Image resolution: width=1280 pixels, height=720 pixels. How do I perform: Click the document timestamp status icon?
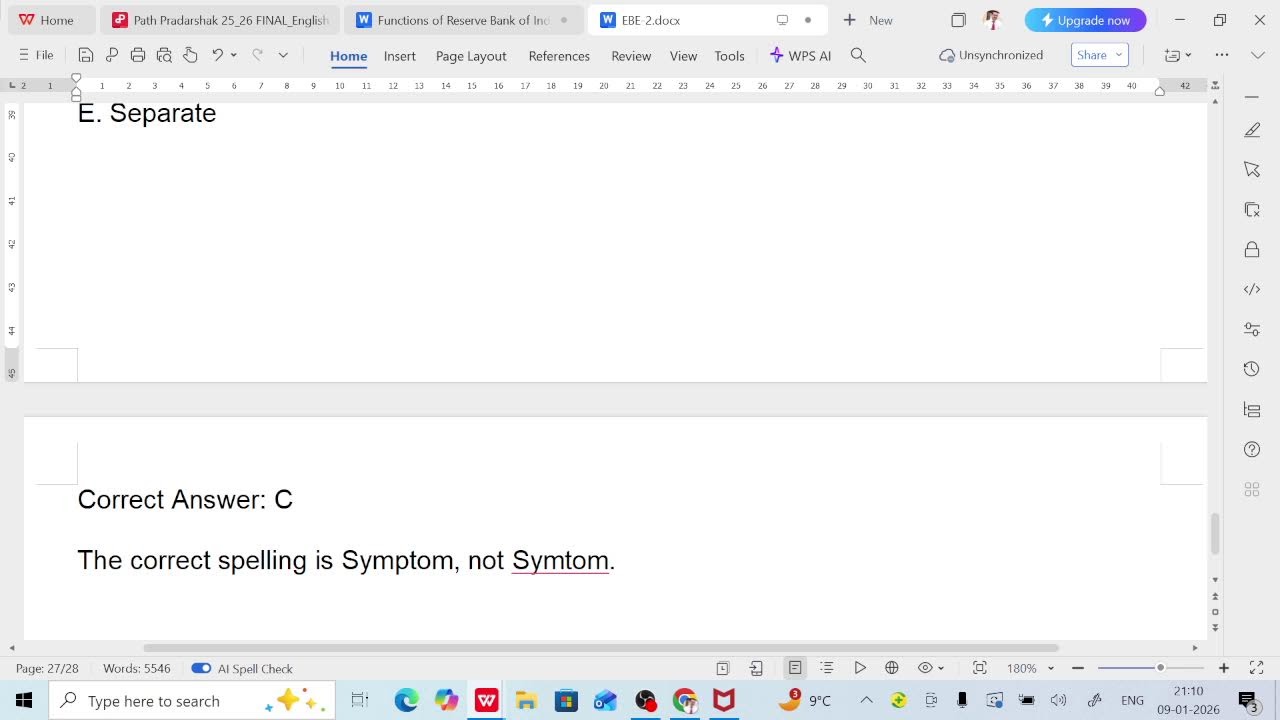click(x=723, y=668)
